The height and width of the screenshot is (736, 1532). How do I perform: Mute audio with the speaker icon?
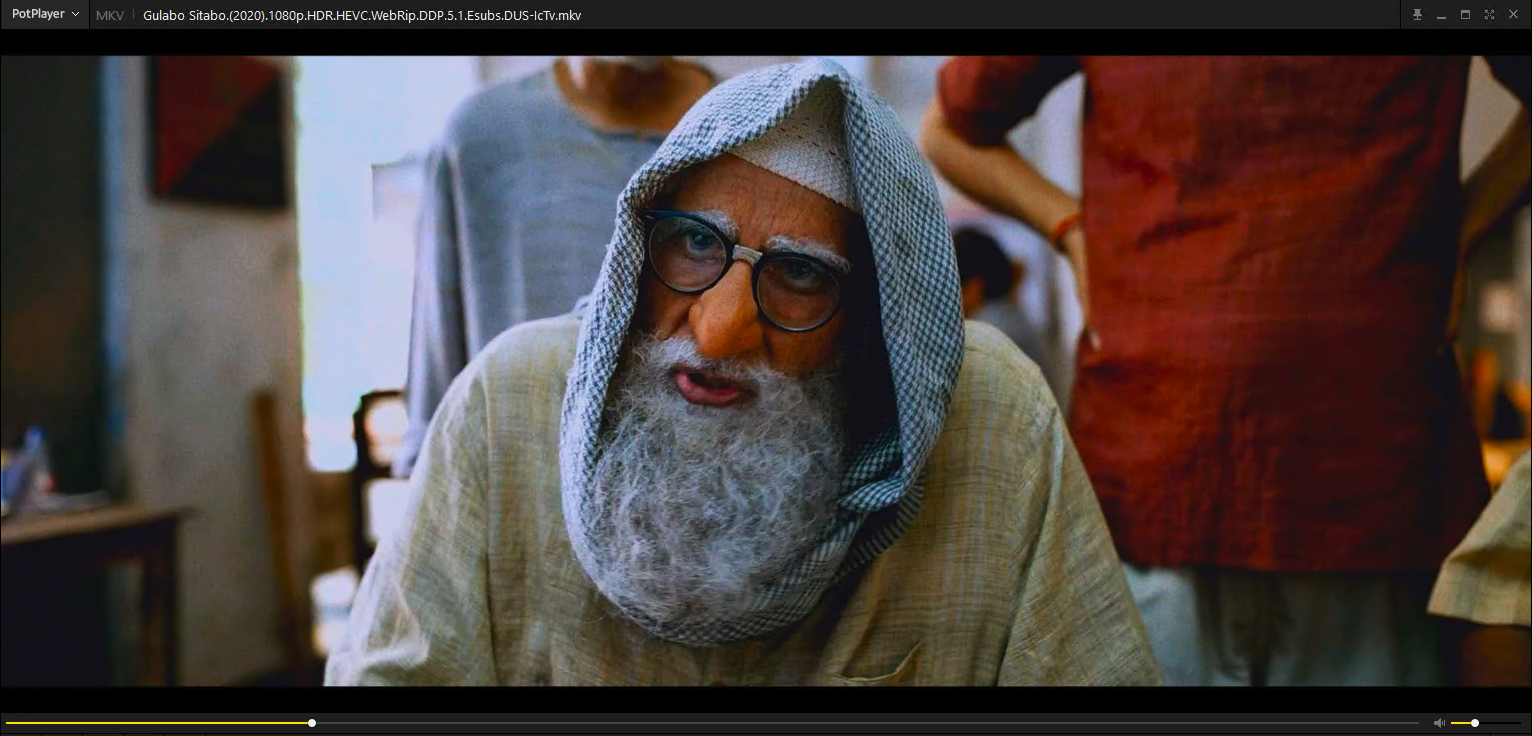point(1439,723)
